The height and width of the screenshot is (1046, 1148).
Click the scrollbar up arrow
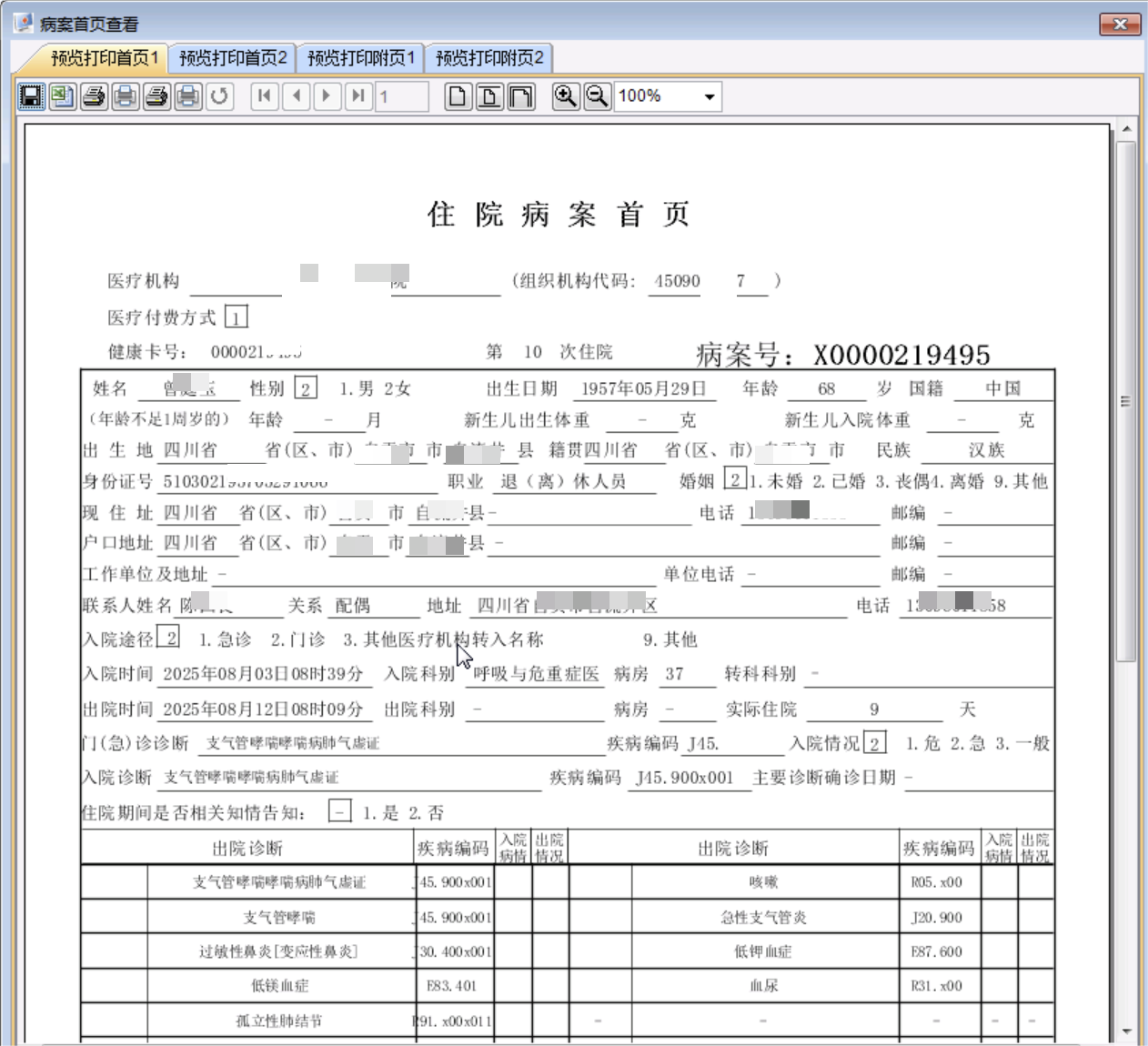pyautogui.click(x=1127, y=129)
